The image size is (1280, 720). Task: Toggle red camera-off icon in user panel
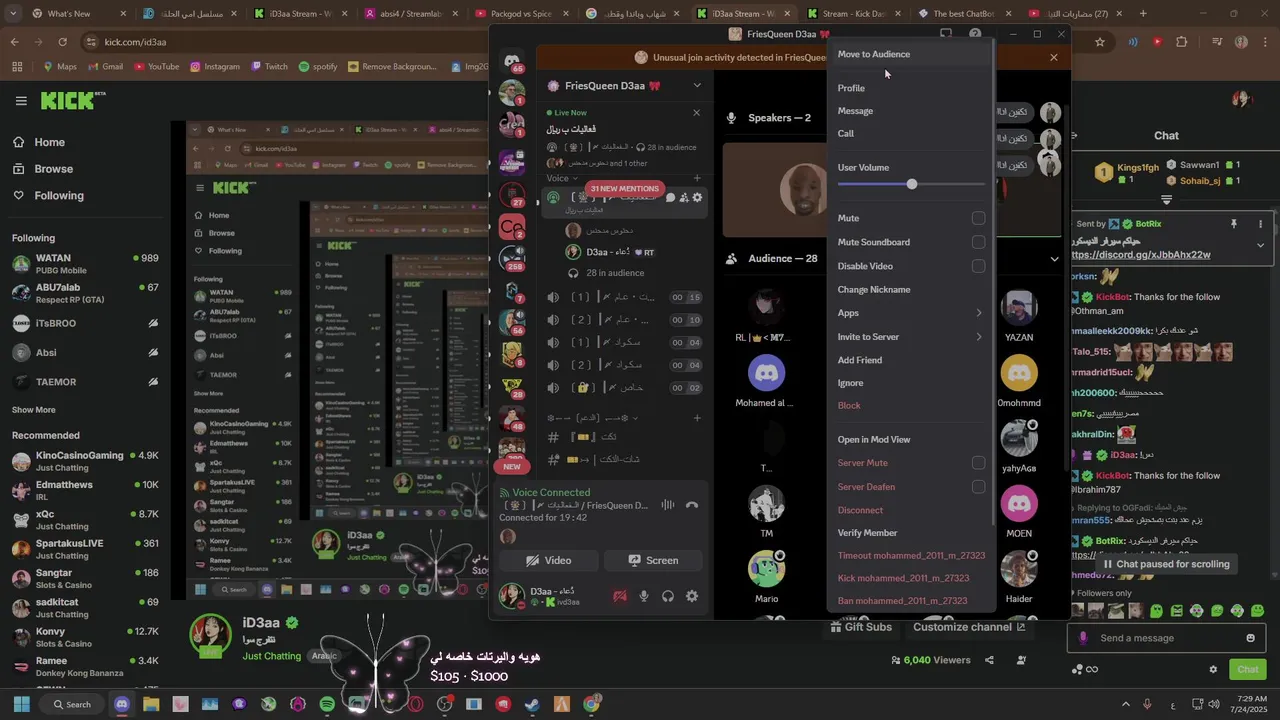(x=620, y=596)
